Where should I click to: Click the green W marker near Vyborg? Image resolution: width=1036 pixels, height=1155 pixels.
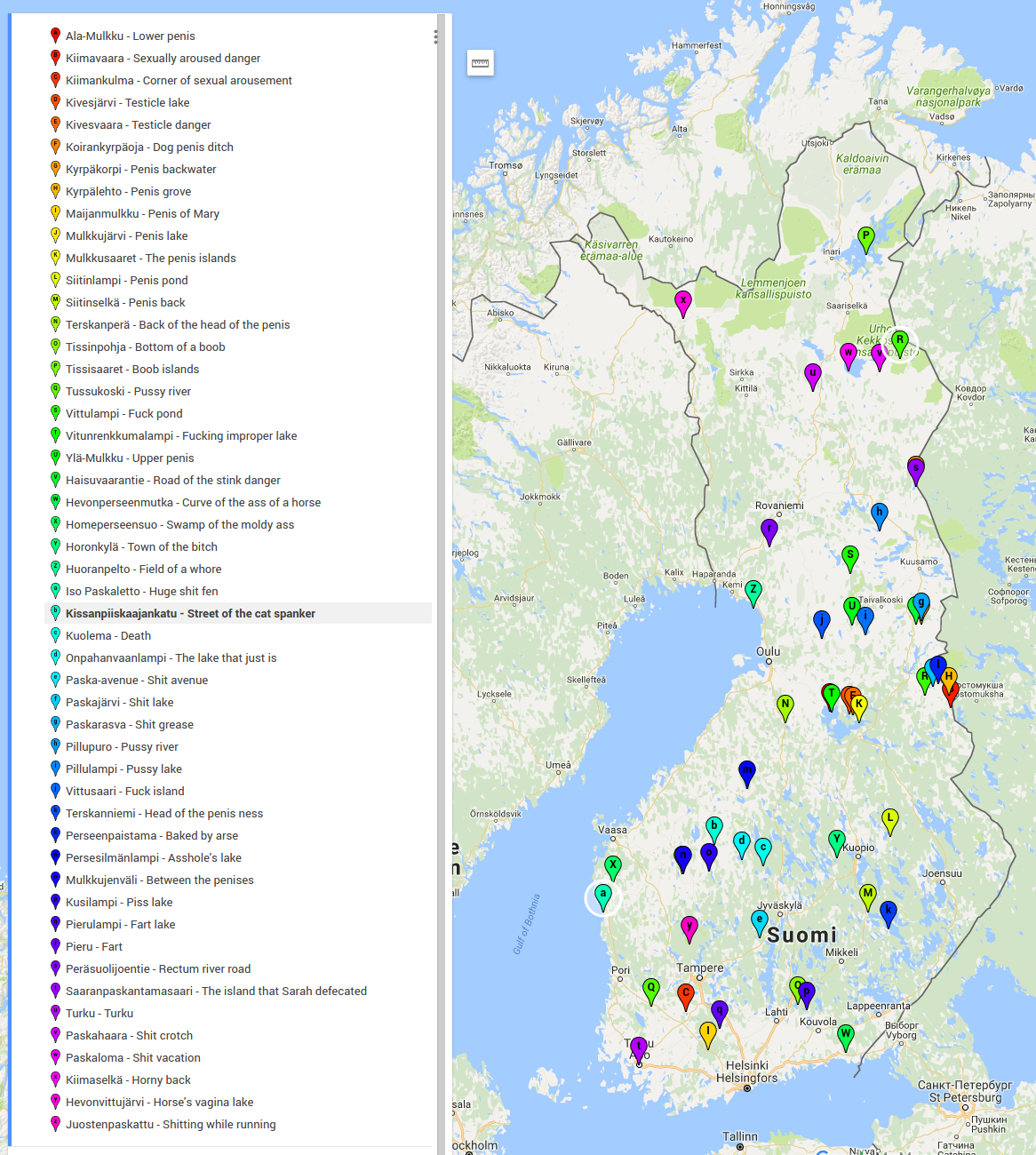(x=846, y=1038)
